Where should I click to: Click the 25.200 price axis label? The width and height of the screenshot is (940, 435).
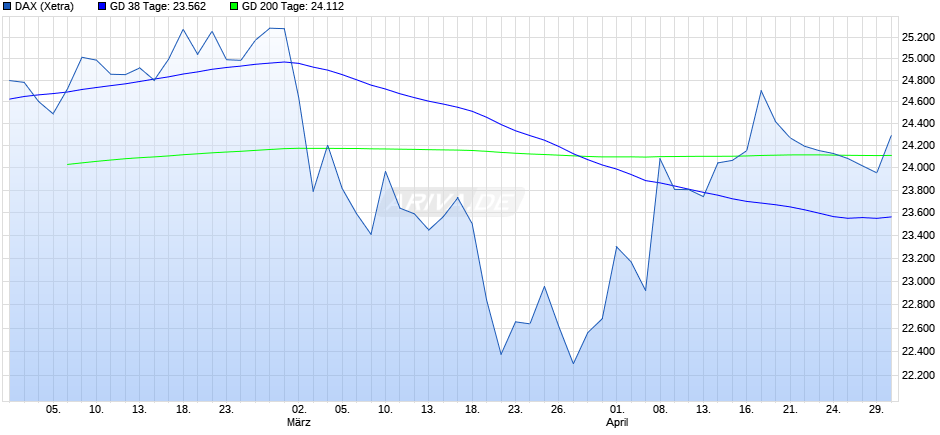[919, 37]
